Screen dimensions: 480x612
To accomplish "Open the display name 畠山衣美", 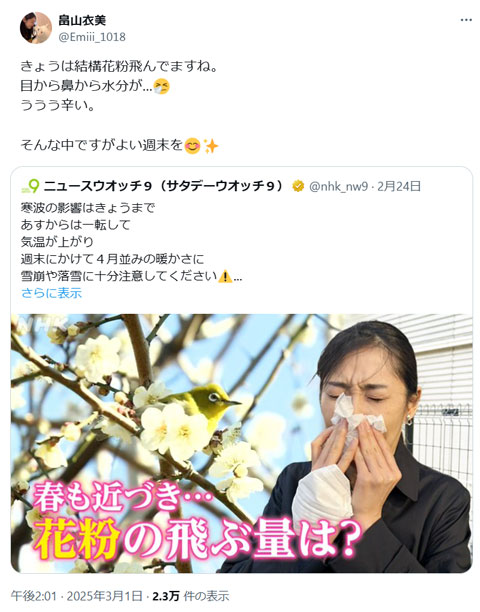I will (x=82, y=20).
